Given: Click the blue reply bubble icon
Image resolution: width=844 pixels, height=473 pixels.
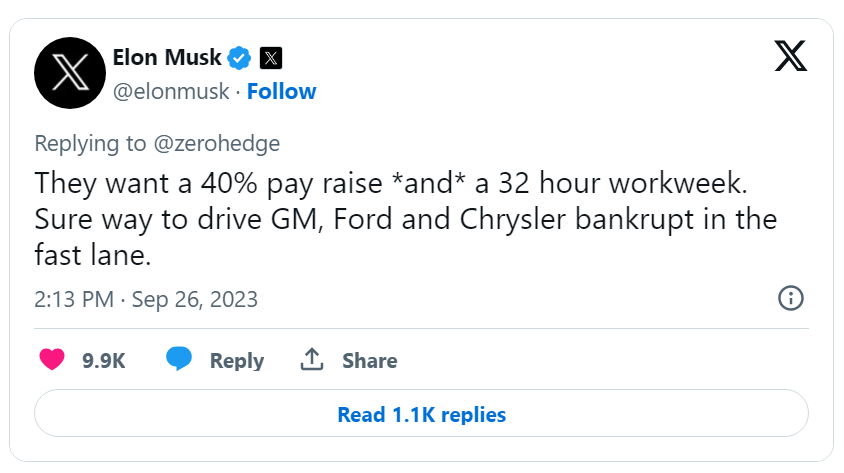Looking at the screenshot, I should point(179,360).
